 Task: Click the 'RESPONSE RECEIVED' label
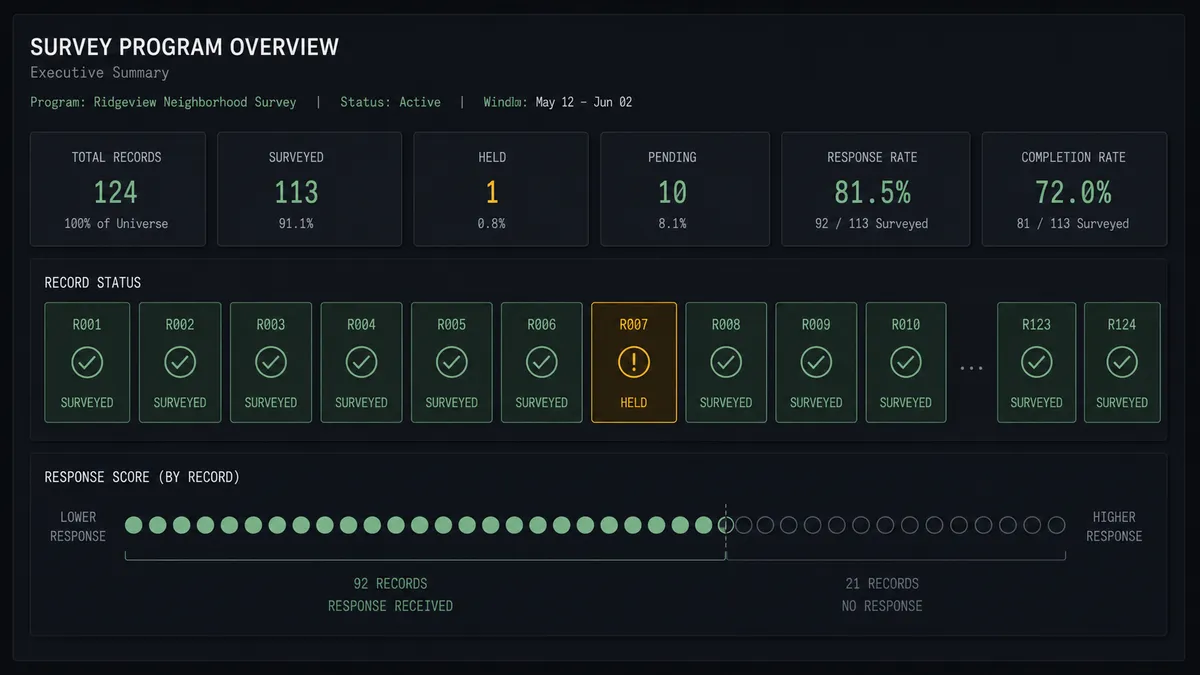click(390, 606)
